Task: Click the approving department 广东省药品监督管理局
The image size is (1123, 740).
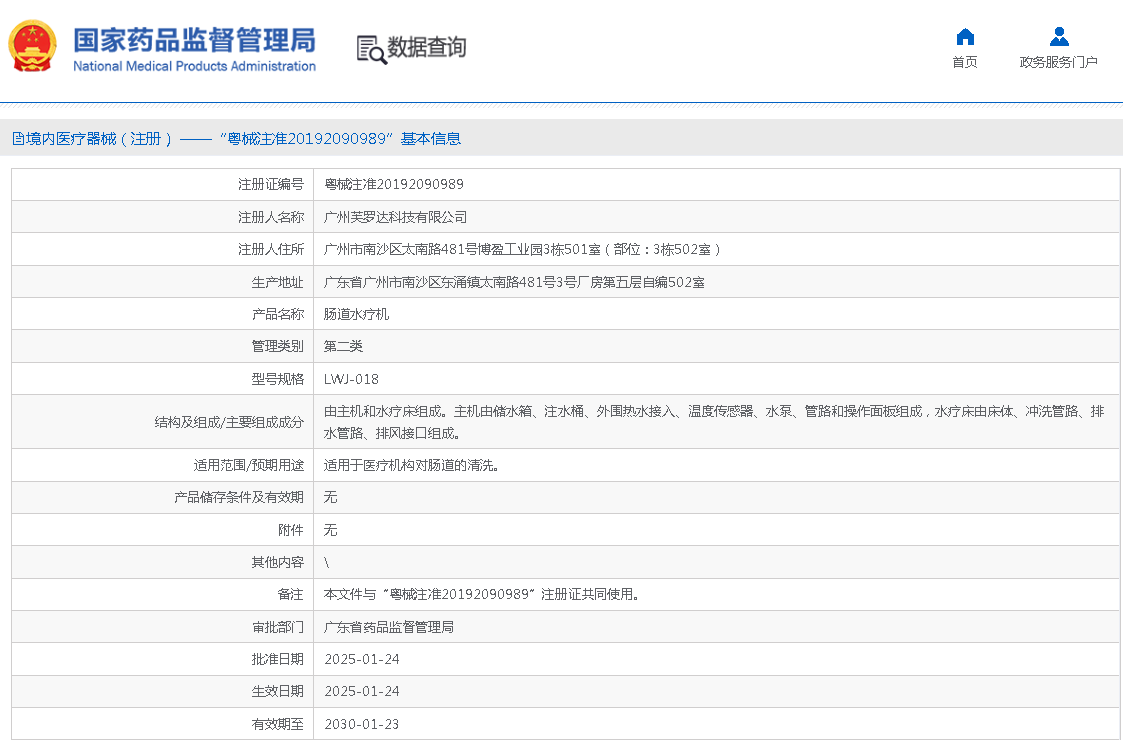Action: pyautogui.click(x=389, y=627)
